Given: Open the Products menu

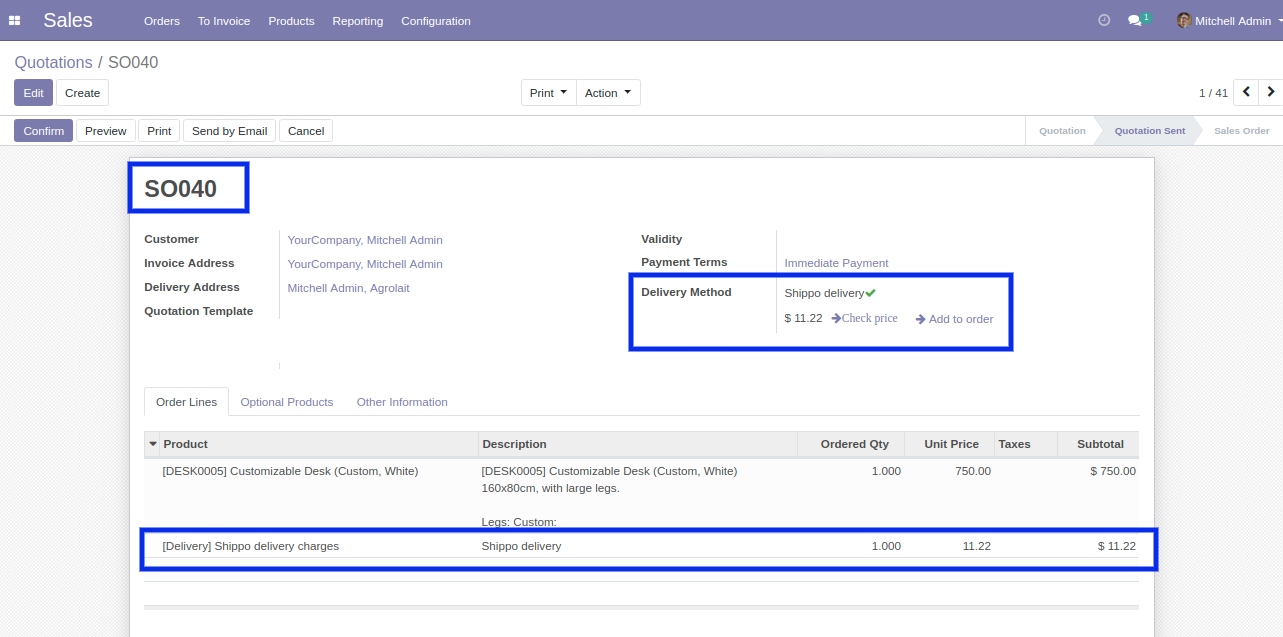Looking at the screenshot, I should [x=291, y=21].
